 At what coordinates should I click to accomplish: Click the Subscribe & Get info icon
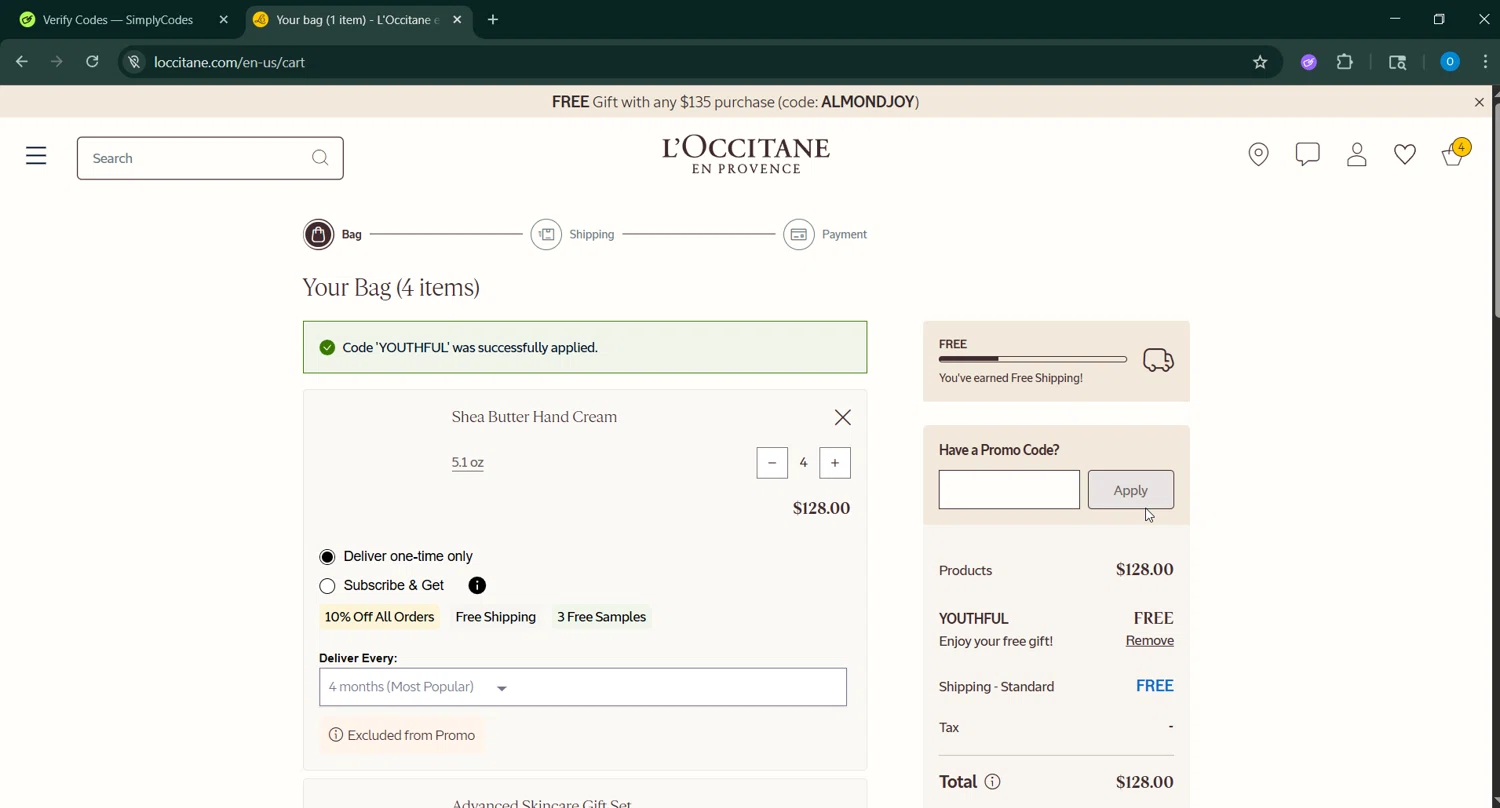coord(477,585)
